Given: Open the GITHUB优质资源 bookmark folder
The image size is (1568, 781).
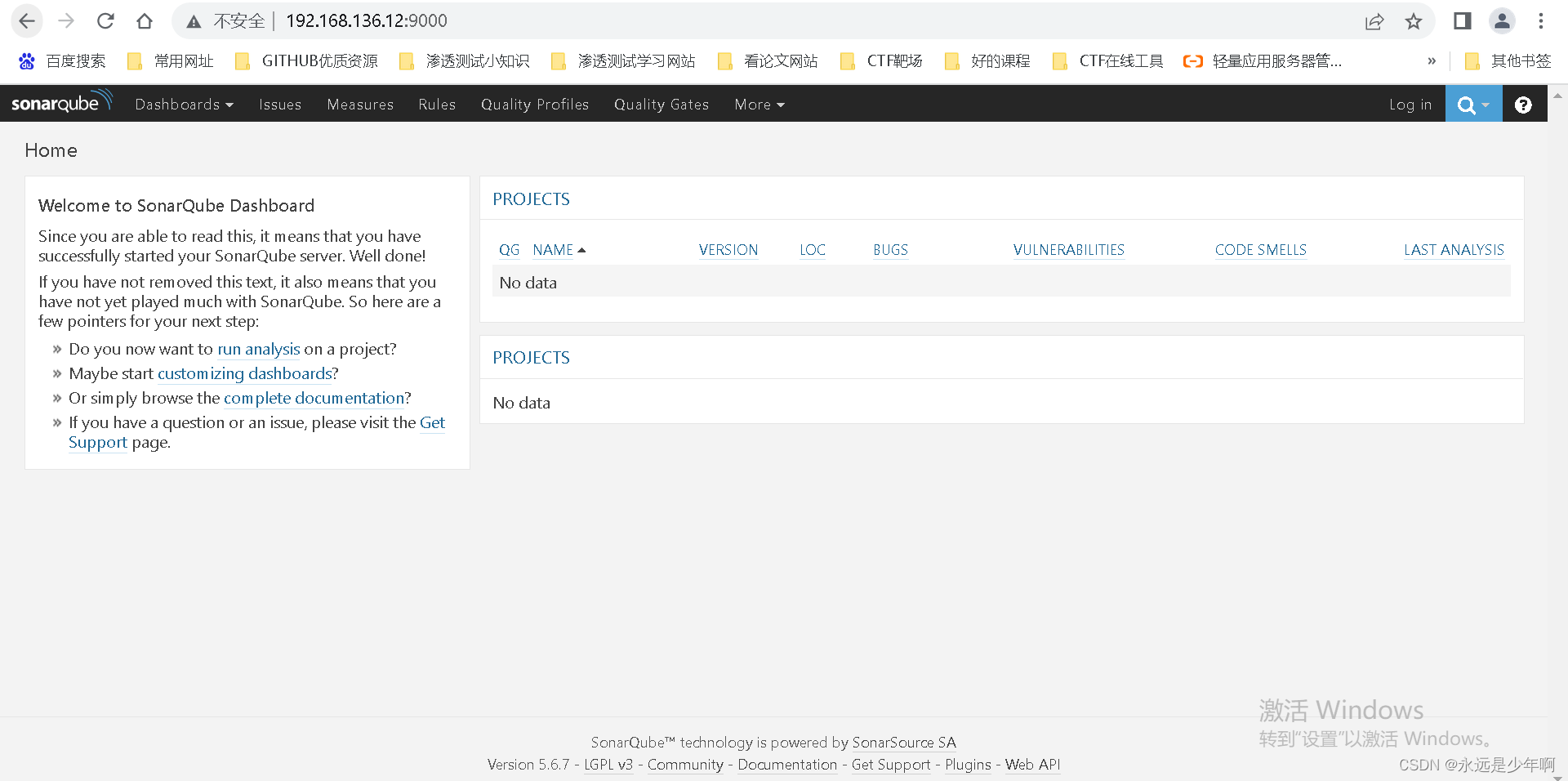Looking at the screenshot, I should tap(306, 61).
